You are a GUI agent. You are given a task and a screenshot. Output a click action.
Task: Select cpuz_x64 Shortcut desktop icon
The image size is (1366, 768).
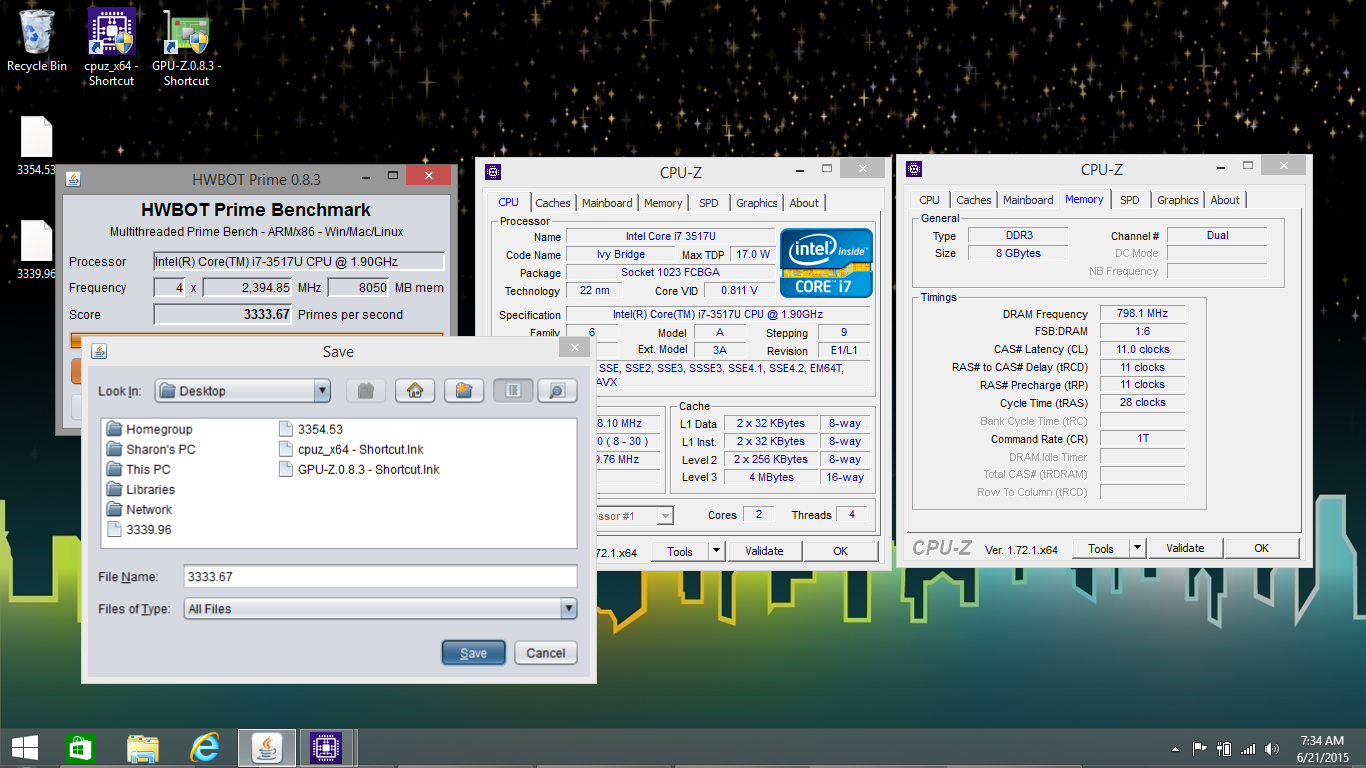pos(111,47)
